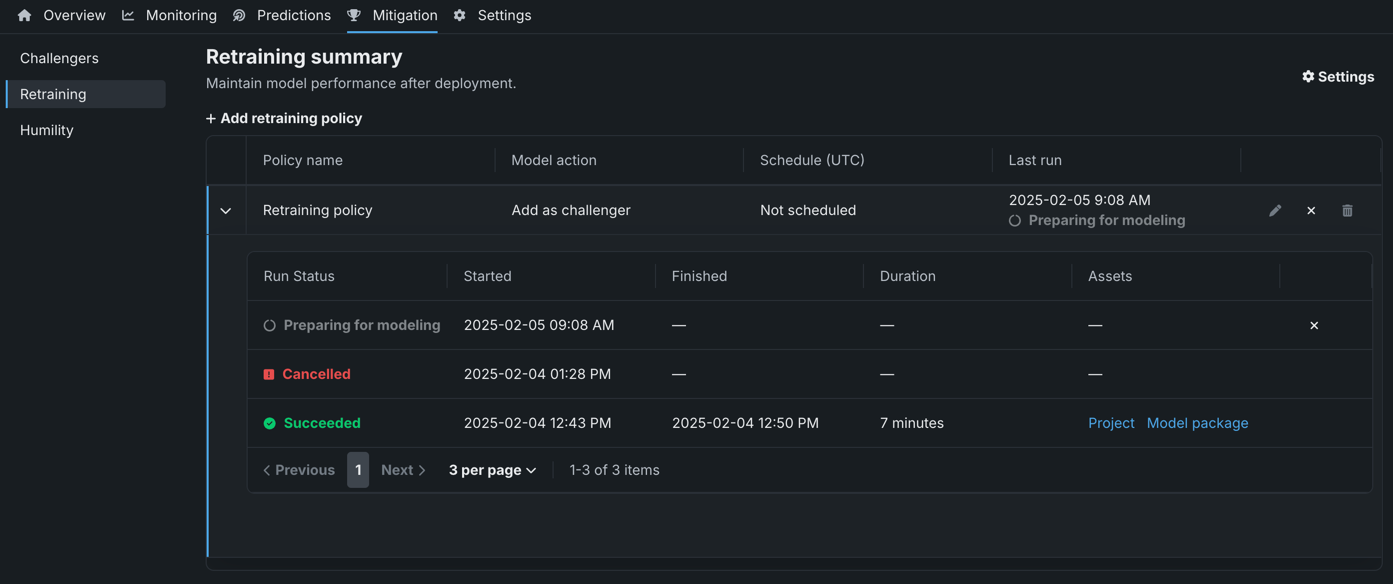Cancel the Preparing for modeling run row
The height and width of the screenshot is (584, 1393).
click(x=1314, y=326)
